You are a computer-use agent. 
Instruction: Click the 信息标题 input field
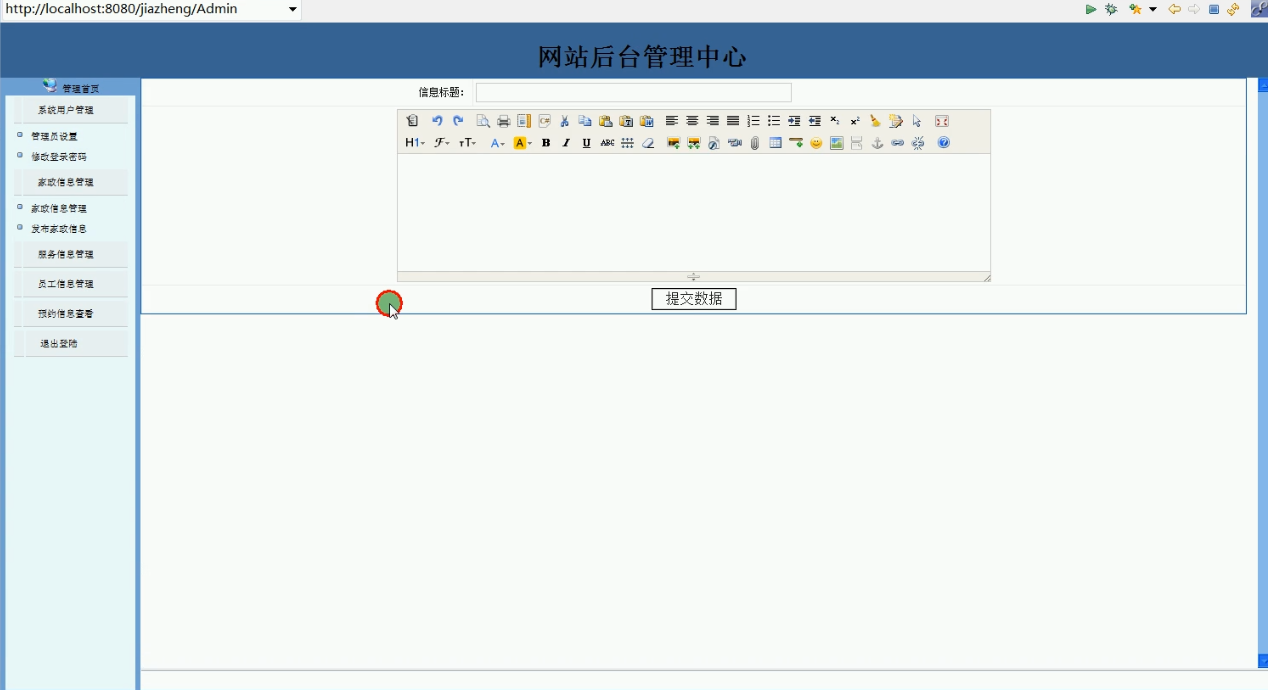point(633,93)
